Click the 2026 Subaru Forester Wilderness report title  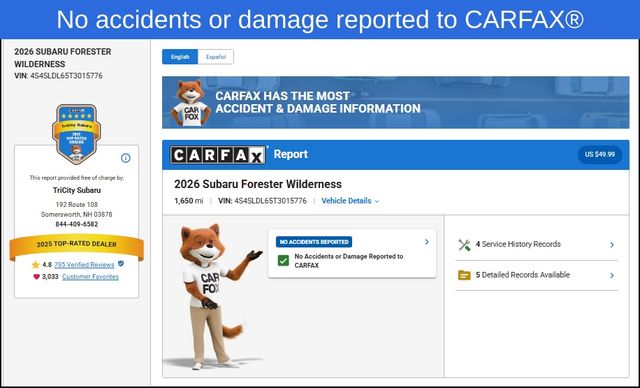pos(258,184)
